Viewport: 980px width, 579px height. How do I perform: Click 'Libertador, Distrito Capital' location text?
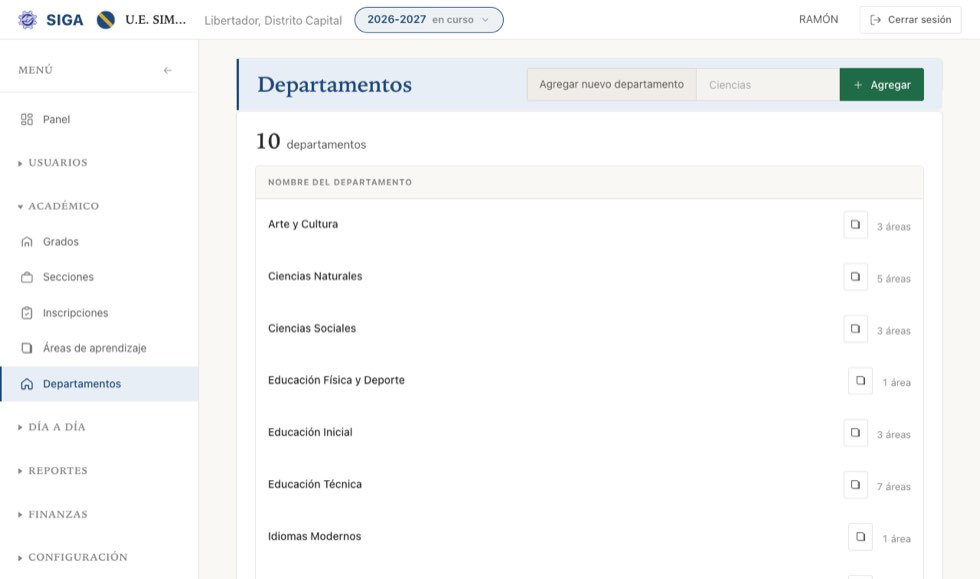[x=273, y=21]
